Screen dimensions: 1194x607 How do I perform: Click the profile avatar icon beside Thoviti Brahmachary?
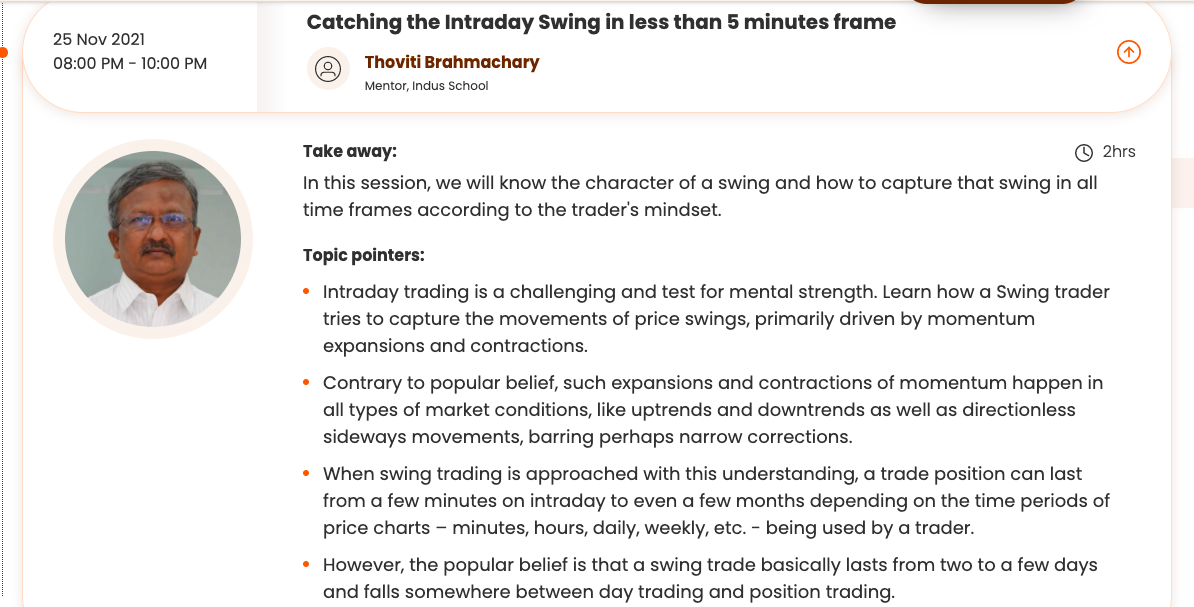pos(327,69)
